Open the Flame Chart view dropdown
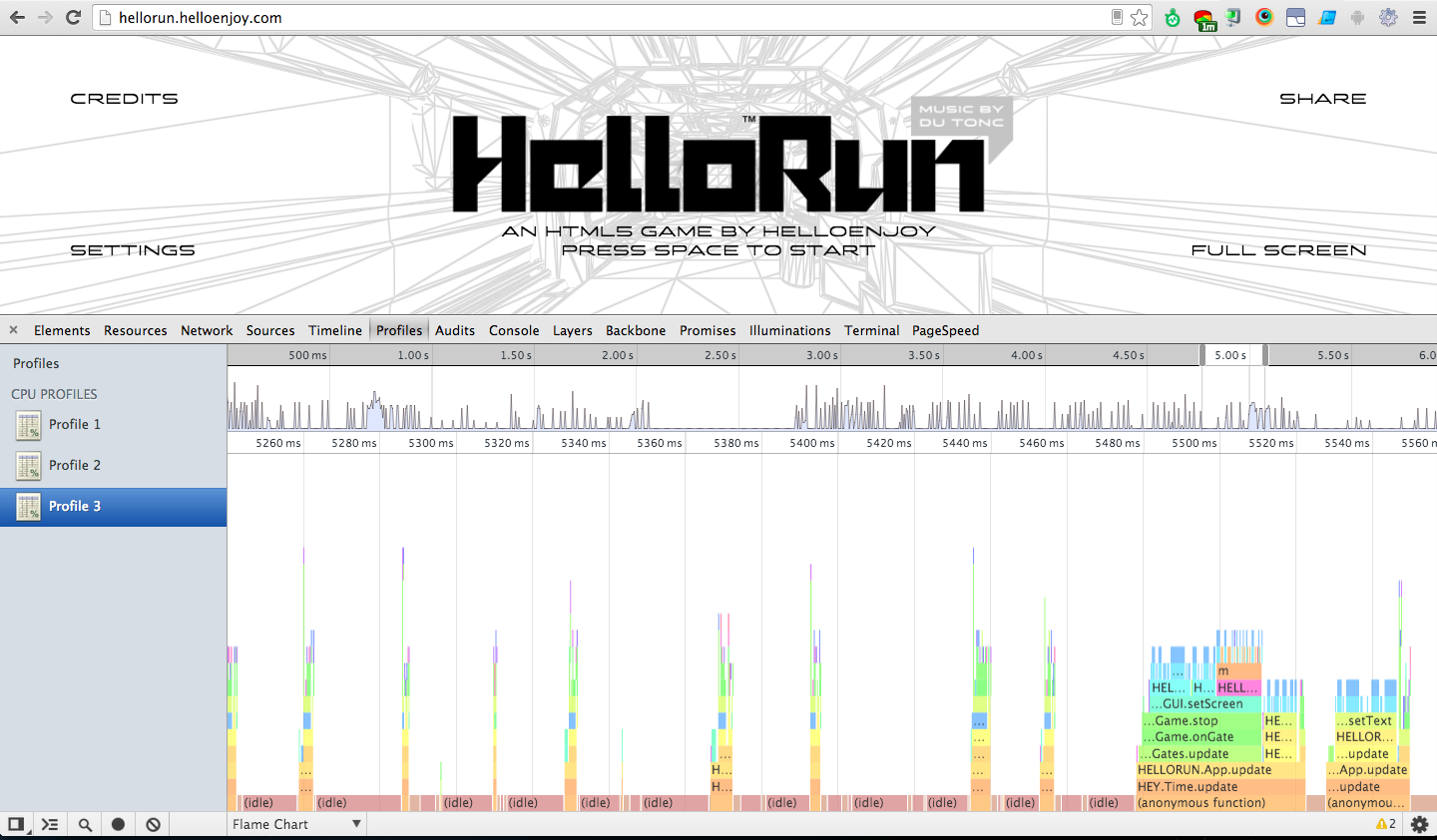The image size is (1437, 840). [x=296, y=824]
